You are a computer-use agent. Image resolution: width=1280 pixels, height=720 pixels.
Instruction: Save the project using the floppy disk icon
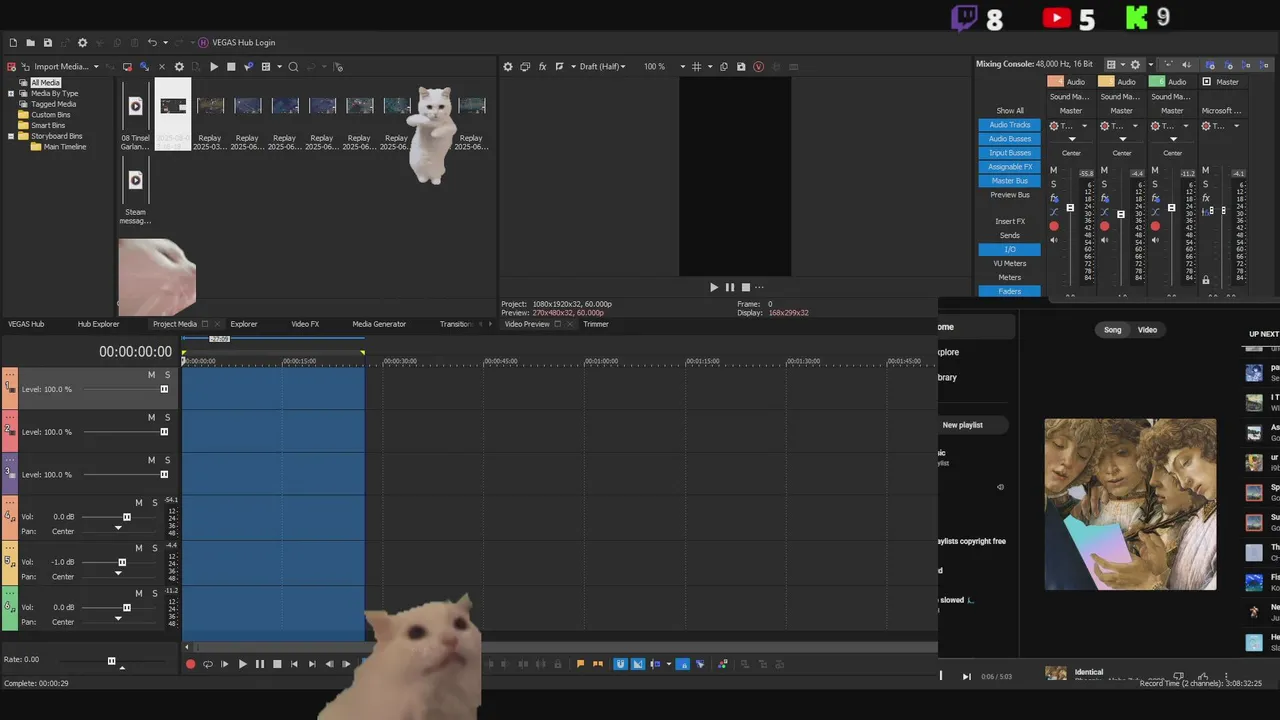pyautogui.click(x=47, y=43)
